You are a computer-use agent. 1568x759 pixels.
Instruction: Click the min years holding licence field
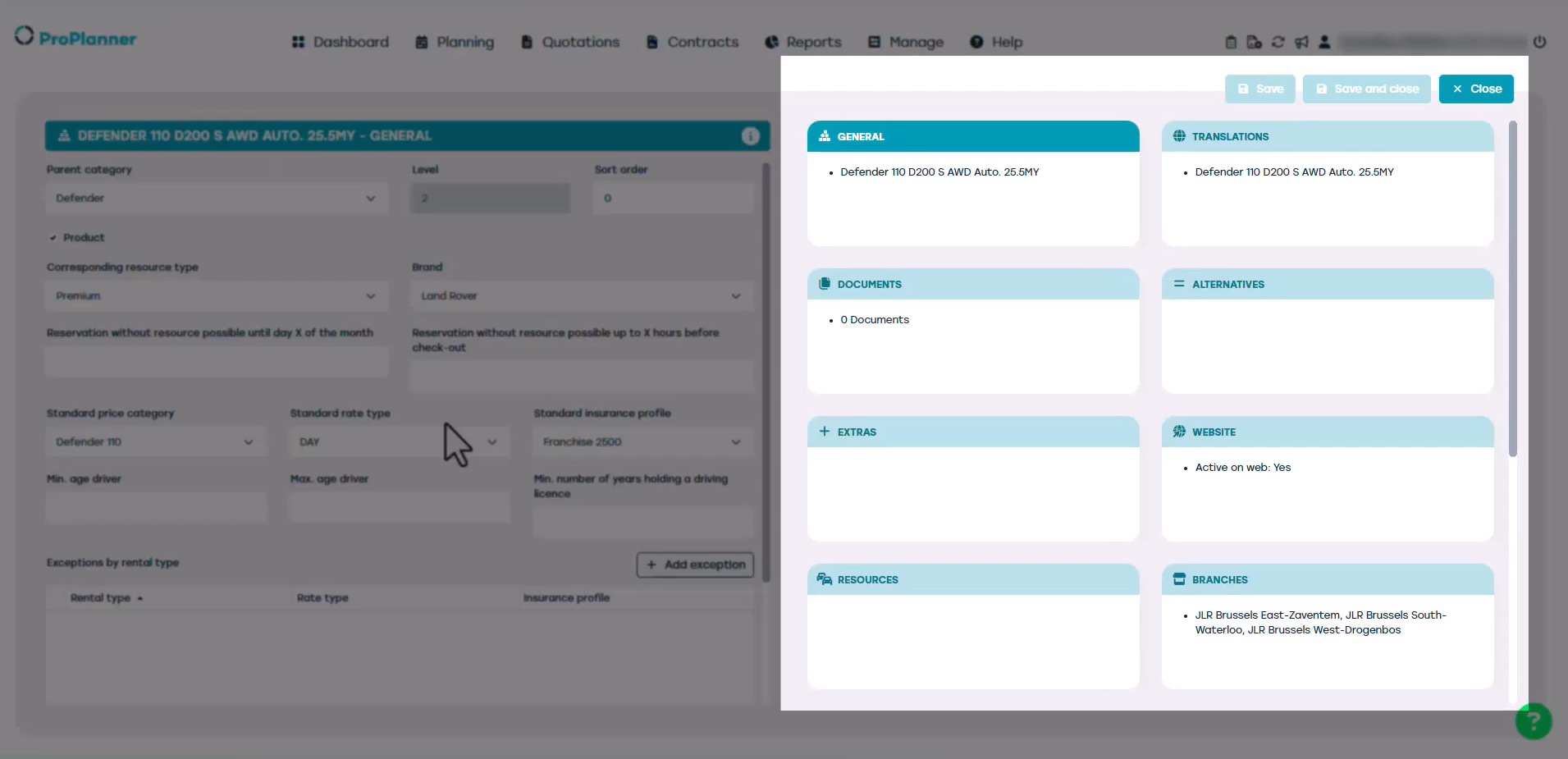[x=643, y=523]
